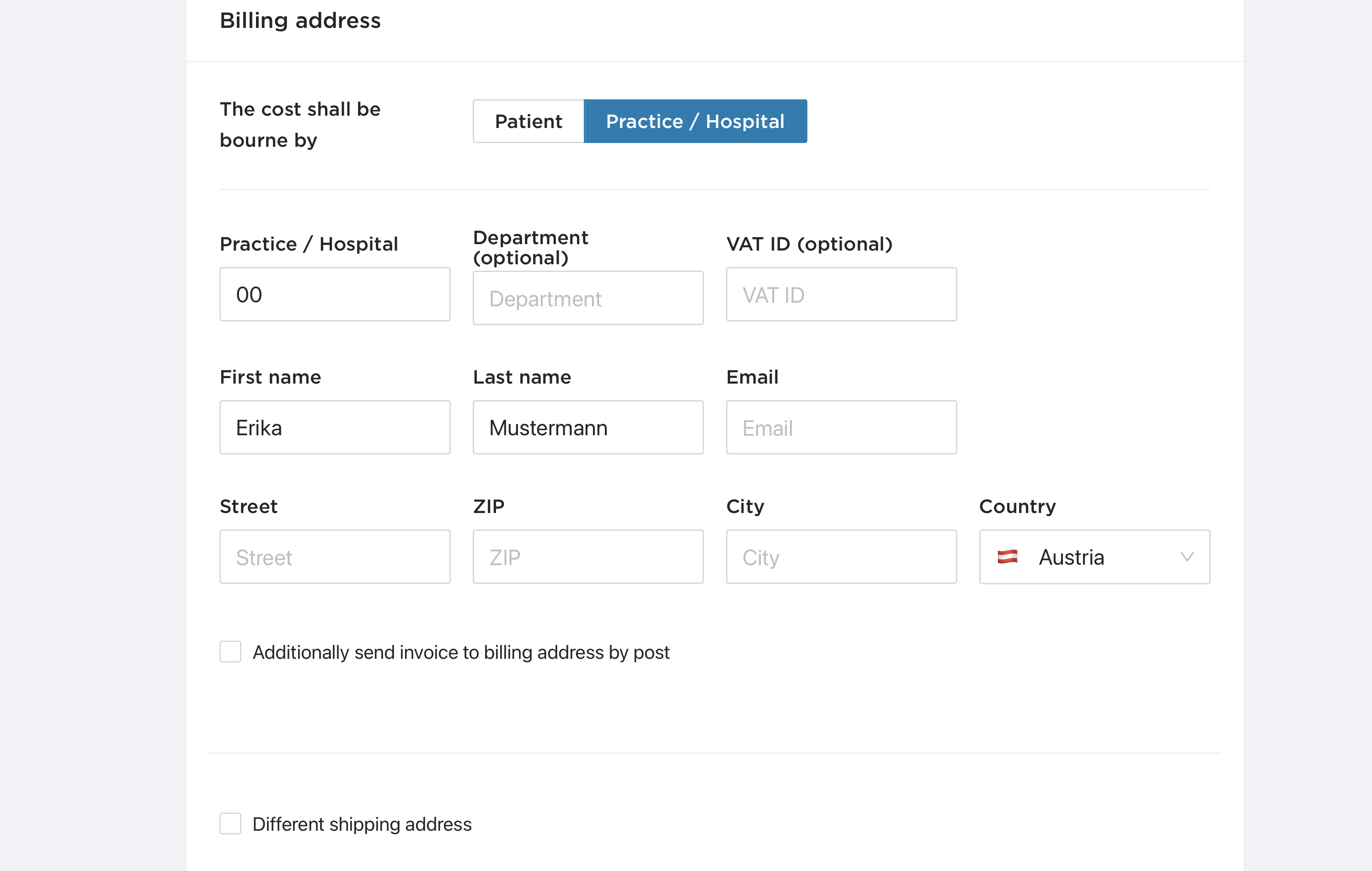Click the 'First name' label

(x=271, y=377)
